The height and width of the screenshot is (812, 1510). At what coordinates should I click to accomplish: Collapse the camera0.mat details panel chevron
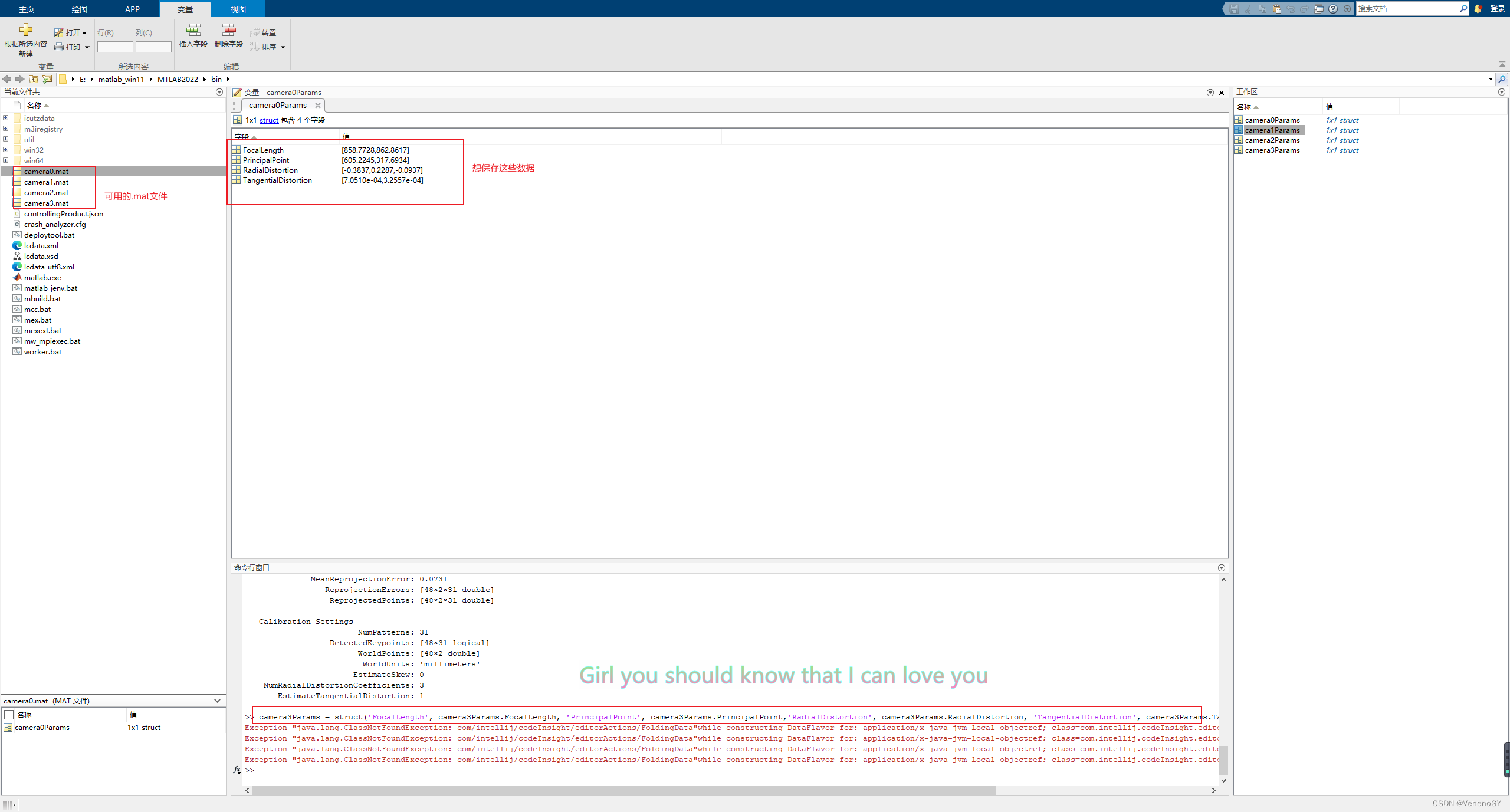(x=218, y=701)
